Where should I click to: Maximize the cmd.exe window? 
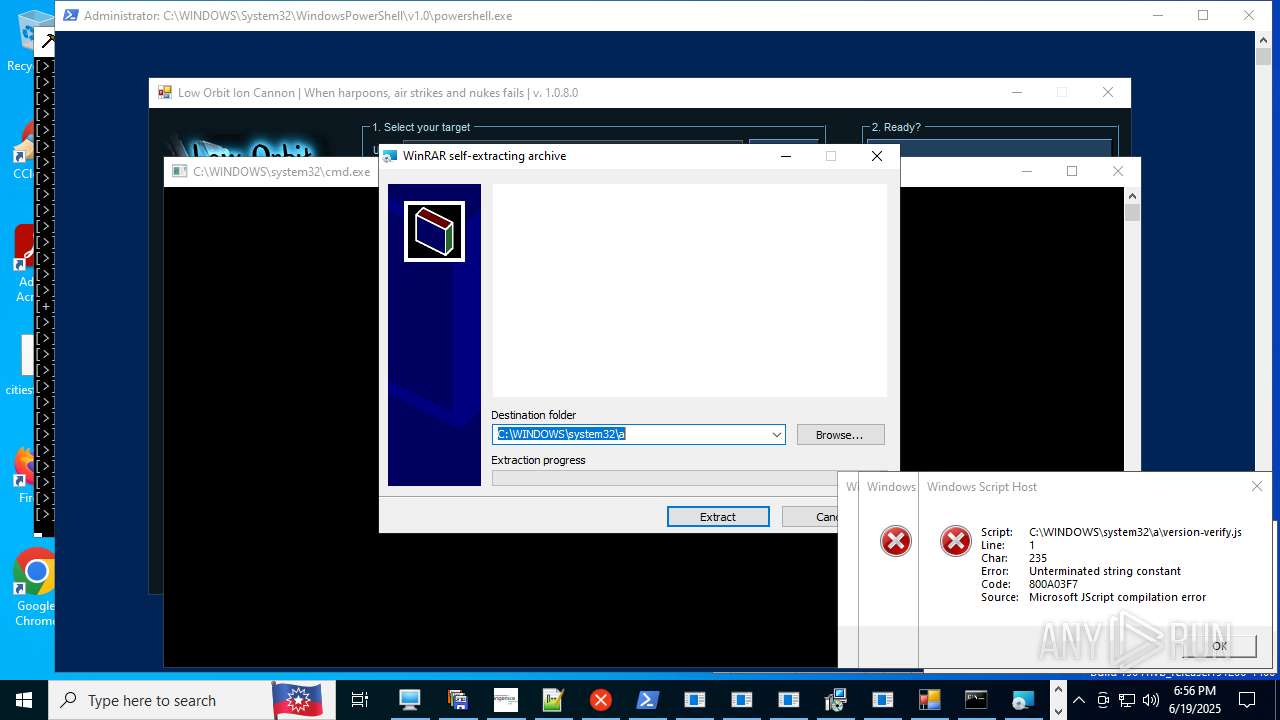1072,171
